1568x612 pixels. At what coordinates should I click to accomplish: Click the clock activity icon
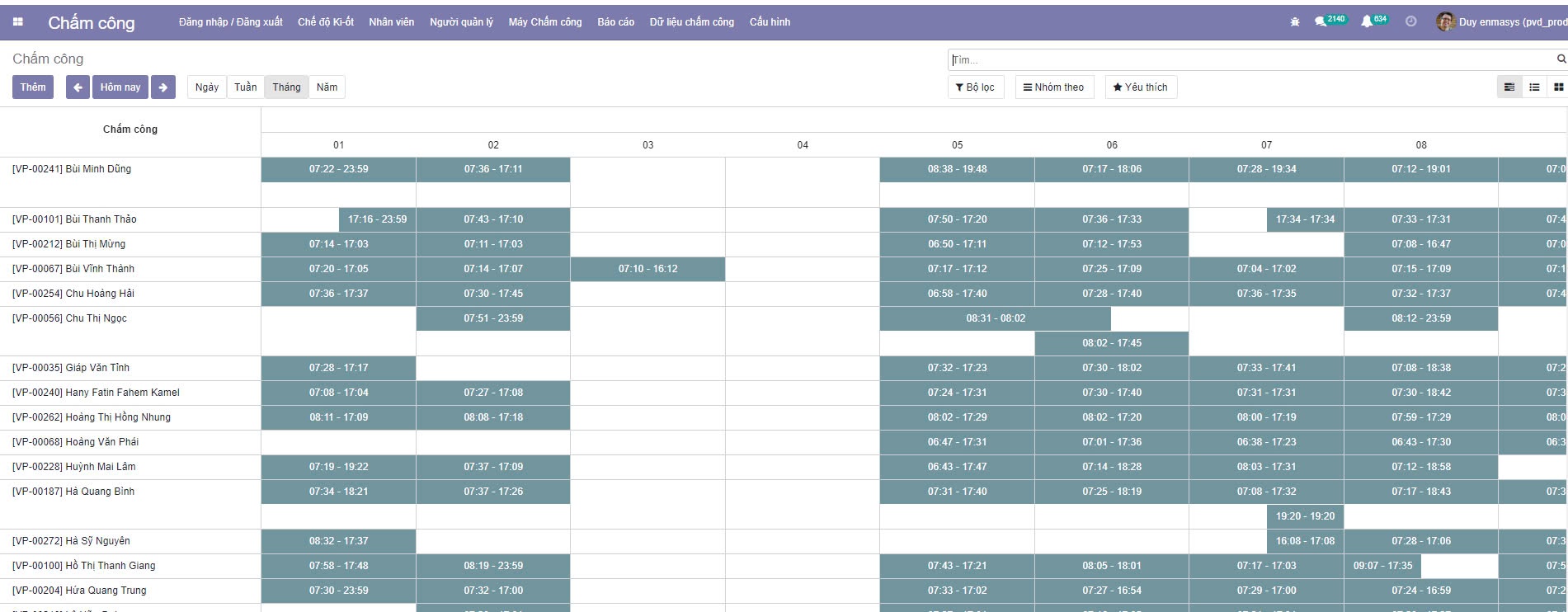[x=1411, y=22]
